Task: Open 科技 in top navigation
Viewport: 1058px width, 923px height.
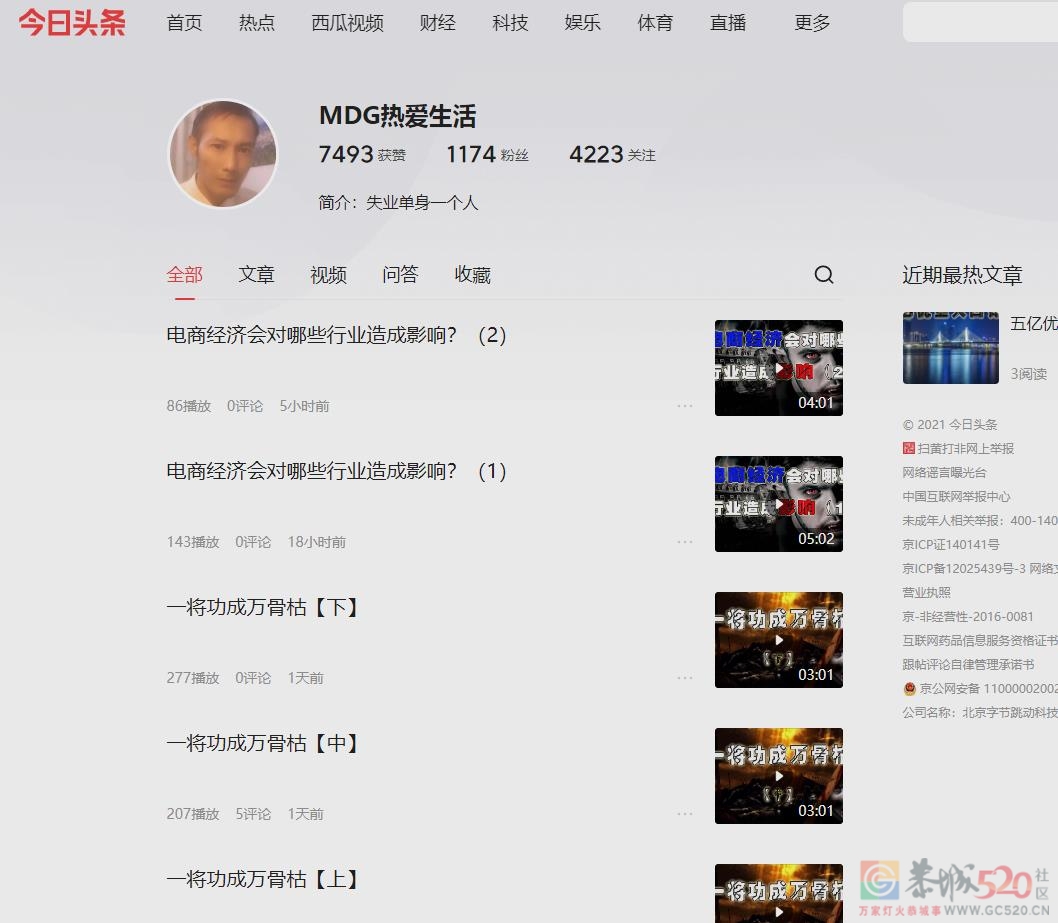Action: point(510,23)
